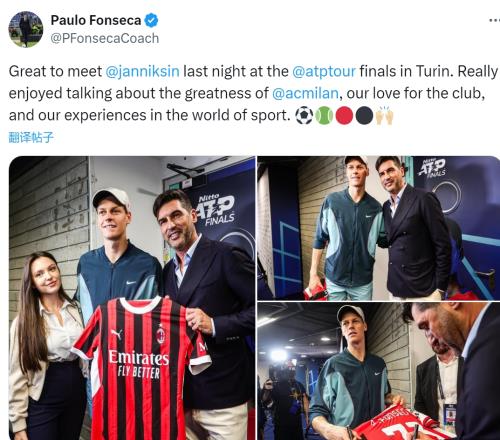The height and width of the screenshot is (440, 500).
Task: Click the tennis ball emoji
Action: [x=324, y=115]
